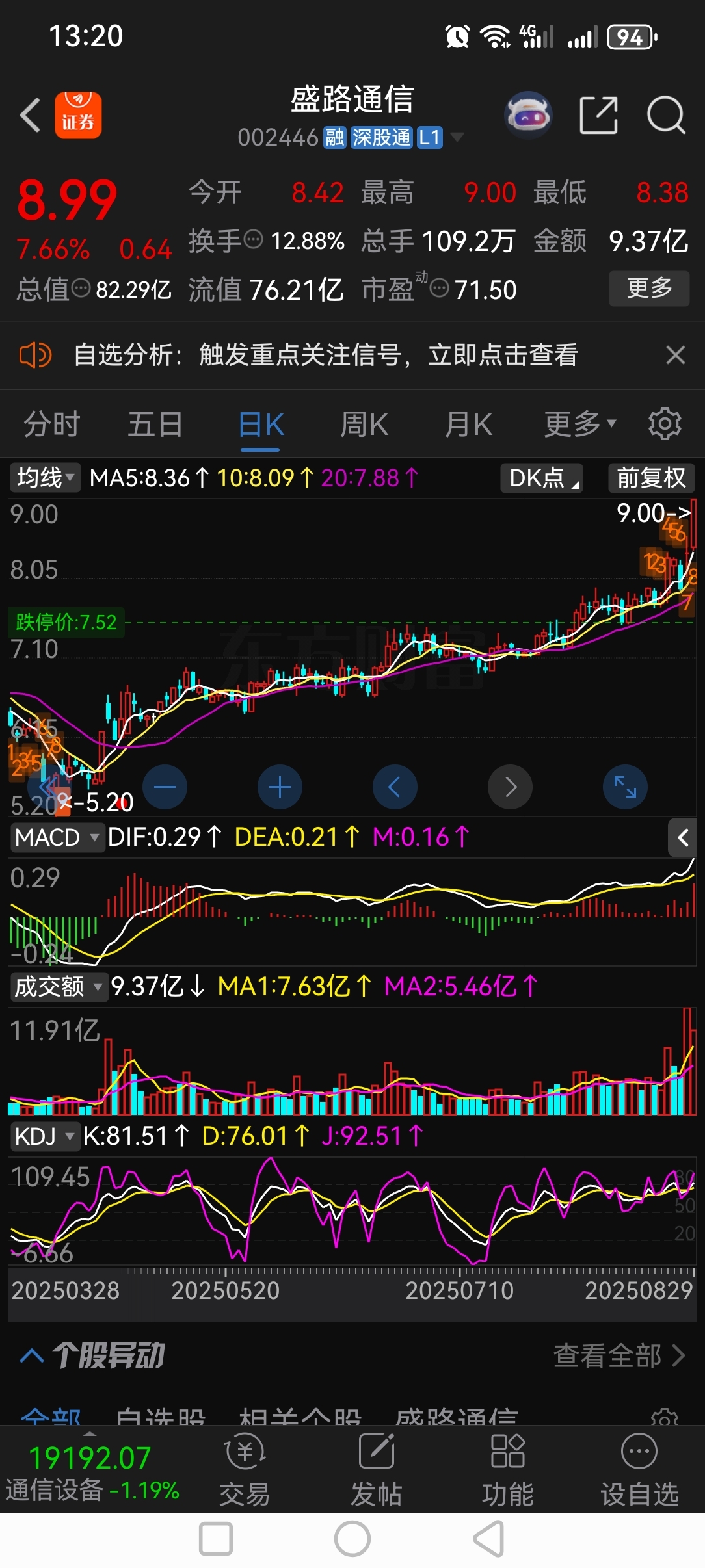Switch to 分时 tab
705x1568 pixels.
pos(52,425)
